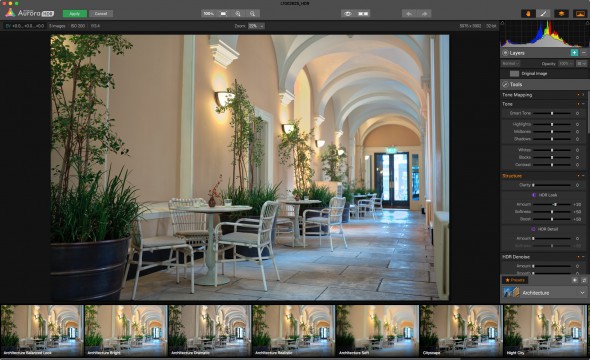Select the luminosity mask image icon
This screenshot has width=590, height=360.
[579, 14]
